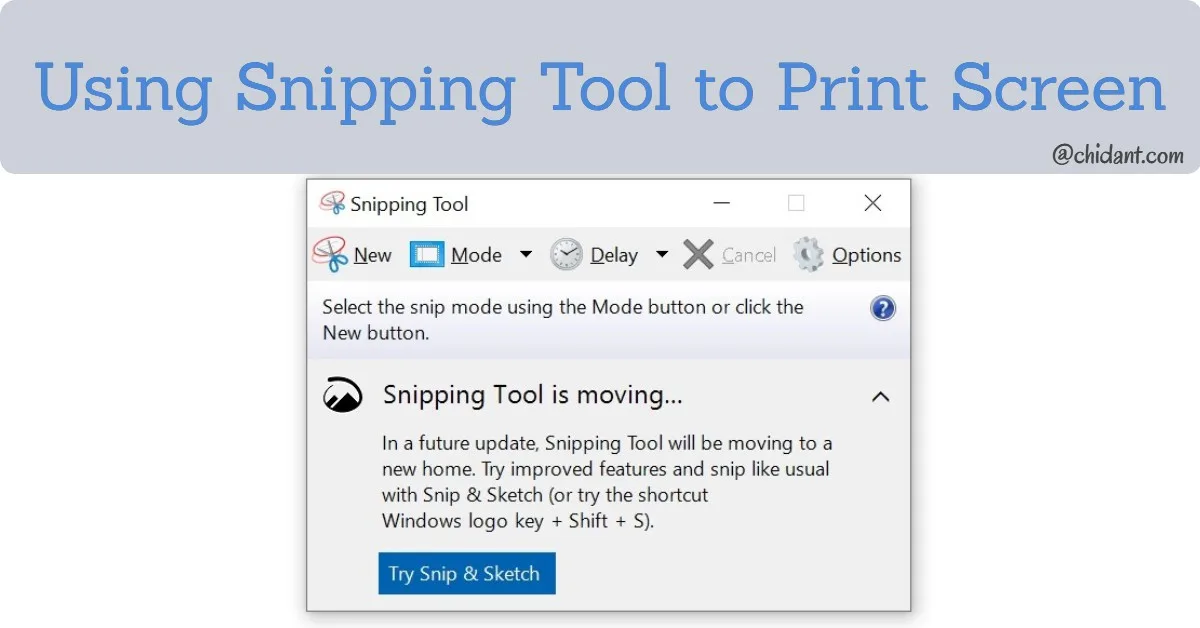1200x628 pixels.
Task: Click the New snip scissors icon
Action: point(330,254)
